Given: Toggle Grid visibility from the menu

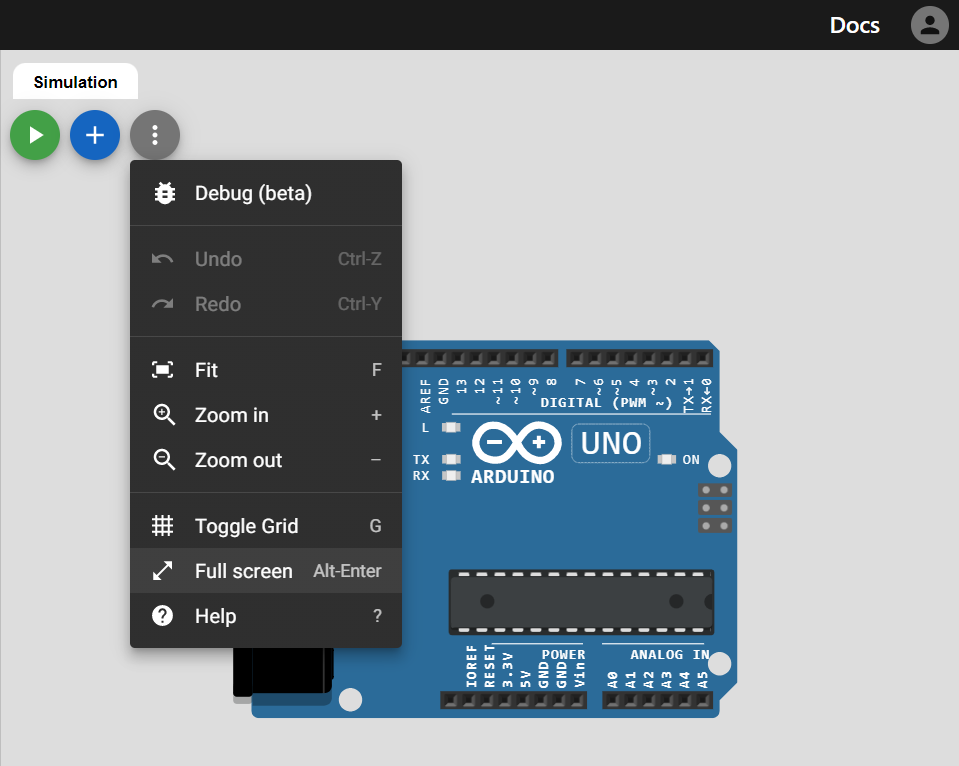Looking at the screenshot, I should (266, 526).
